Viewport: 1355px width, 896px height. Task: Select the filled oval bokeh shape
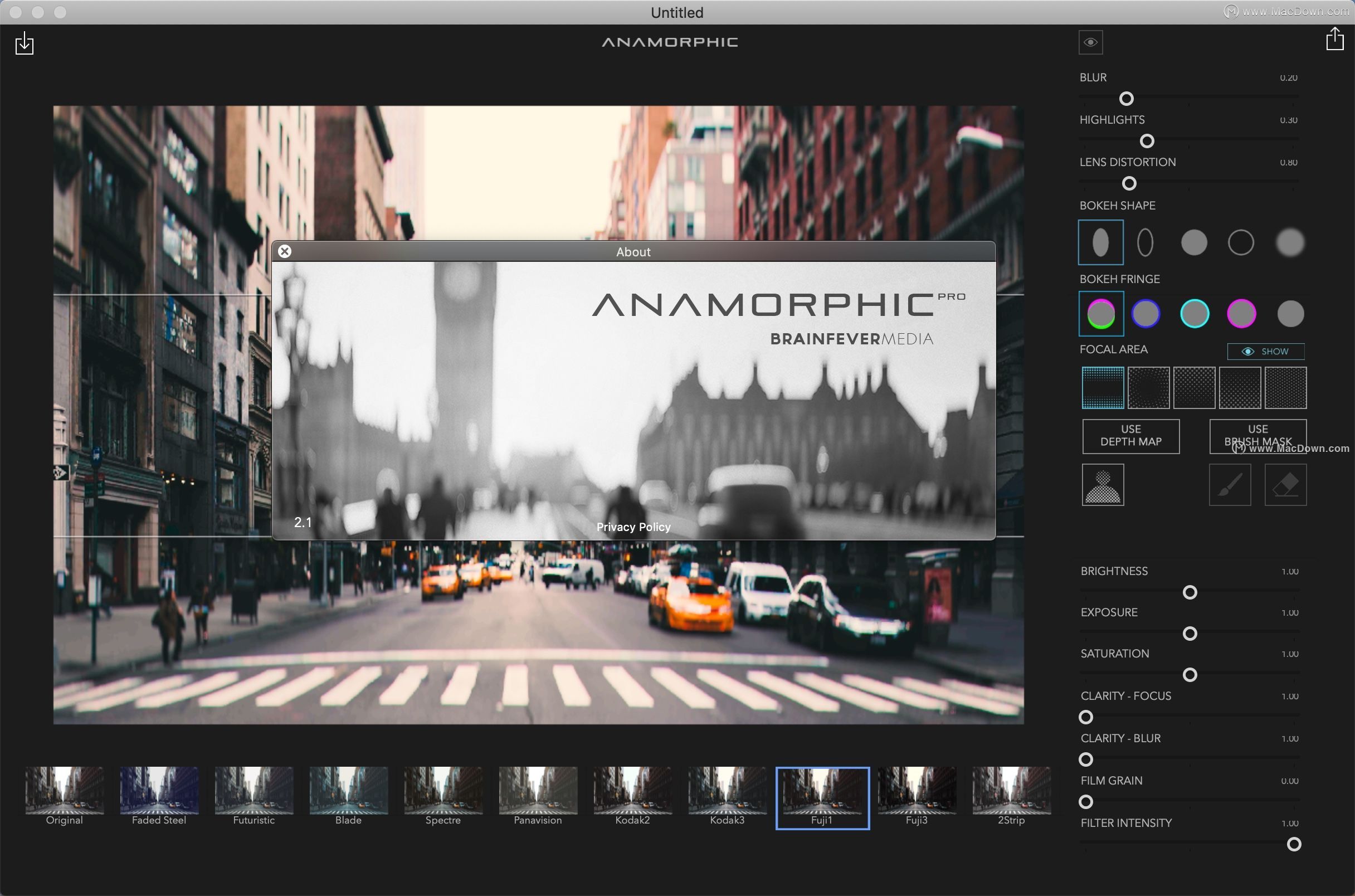coord(1100,242)
